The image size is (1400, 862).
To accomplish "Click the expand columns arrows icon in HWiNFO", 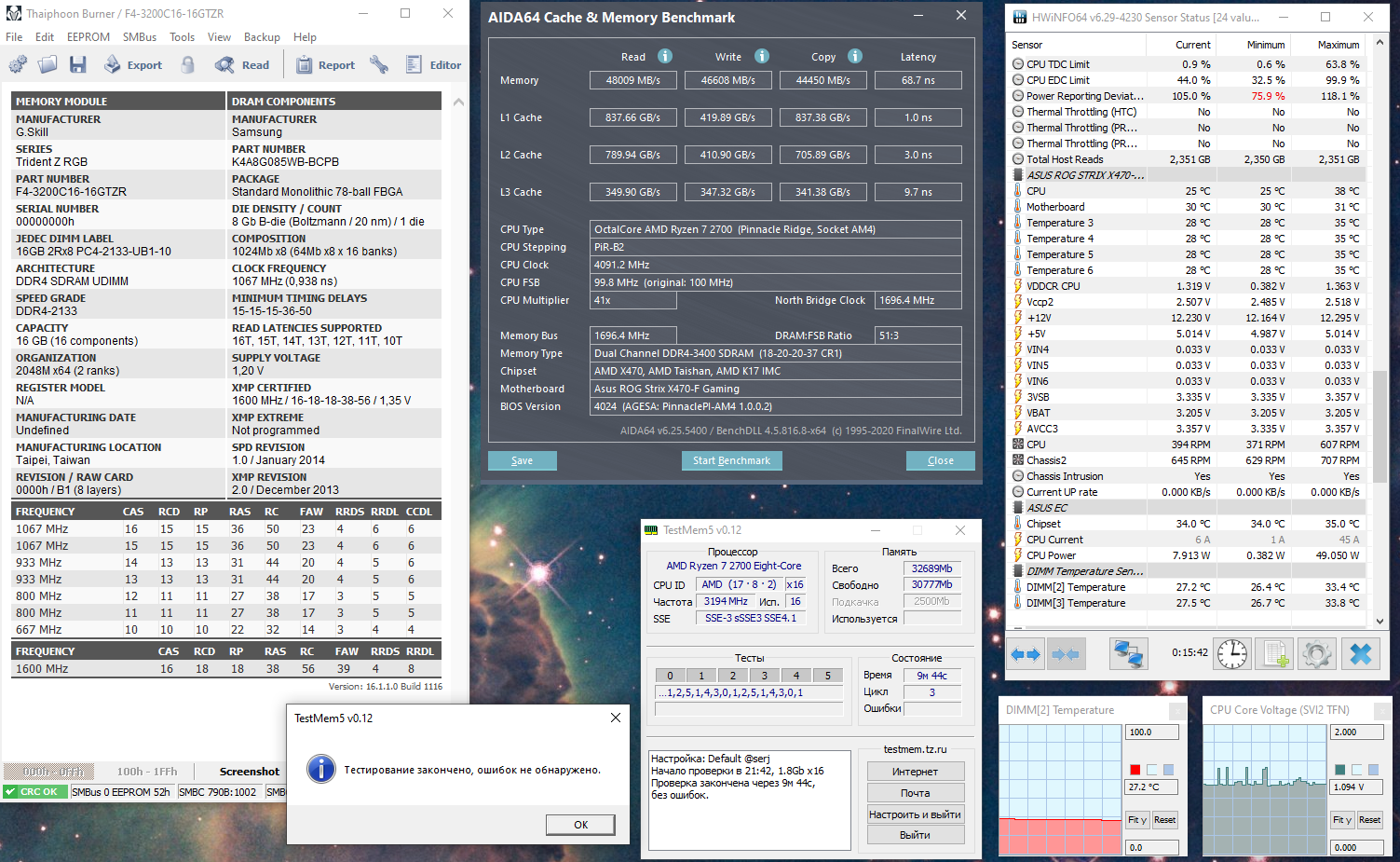I will [x=1026, y=654].
